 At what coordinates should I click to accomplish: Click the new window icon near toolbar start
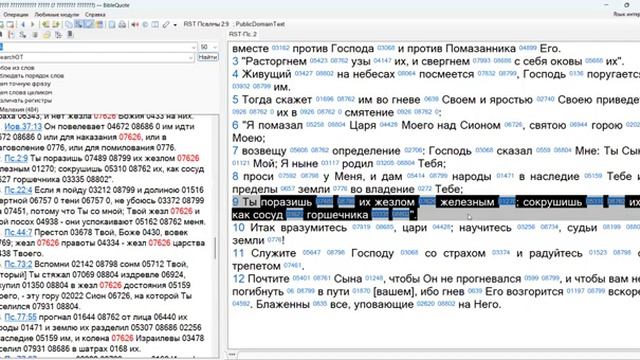tap(11, 24)
